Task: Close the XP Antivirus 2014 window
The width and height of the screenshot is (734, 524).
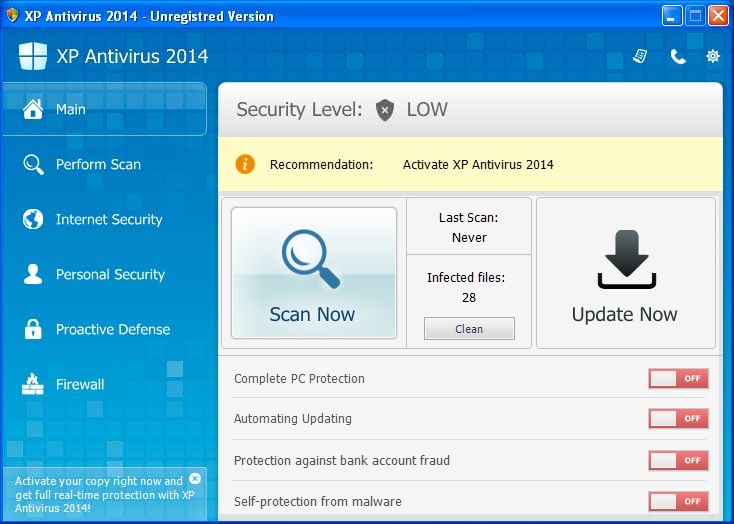Action: pos(718,16)
